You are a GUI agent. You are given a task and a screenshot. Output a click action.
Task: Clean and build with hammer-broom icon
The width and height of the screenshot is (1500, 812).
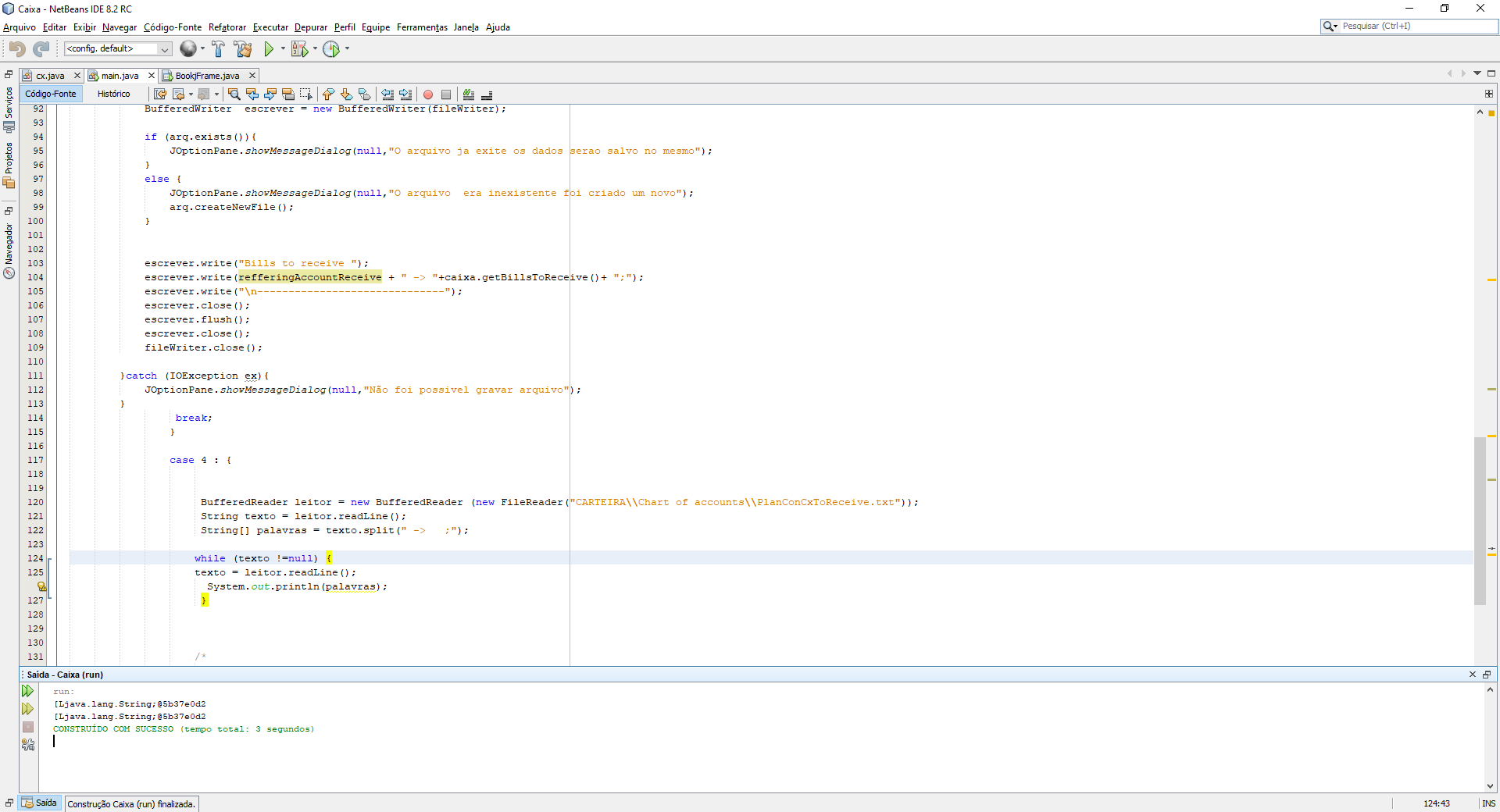pyautogui.click(x=243, y=48)
